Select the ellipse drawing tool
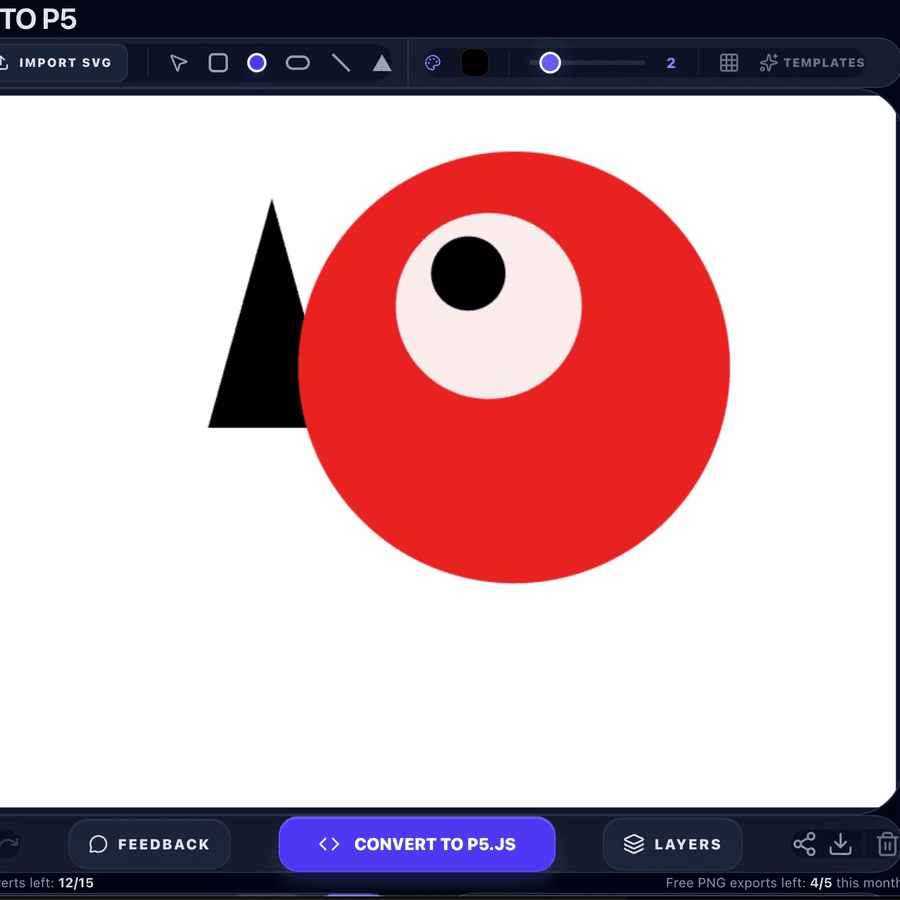 pyautogui.click(x=298, y=62)
